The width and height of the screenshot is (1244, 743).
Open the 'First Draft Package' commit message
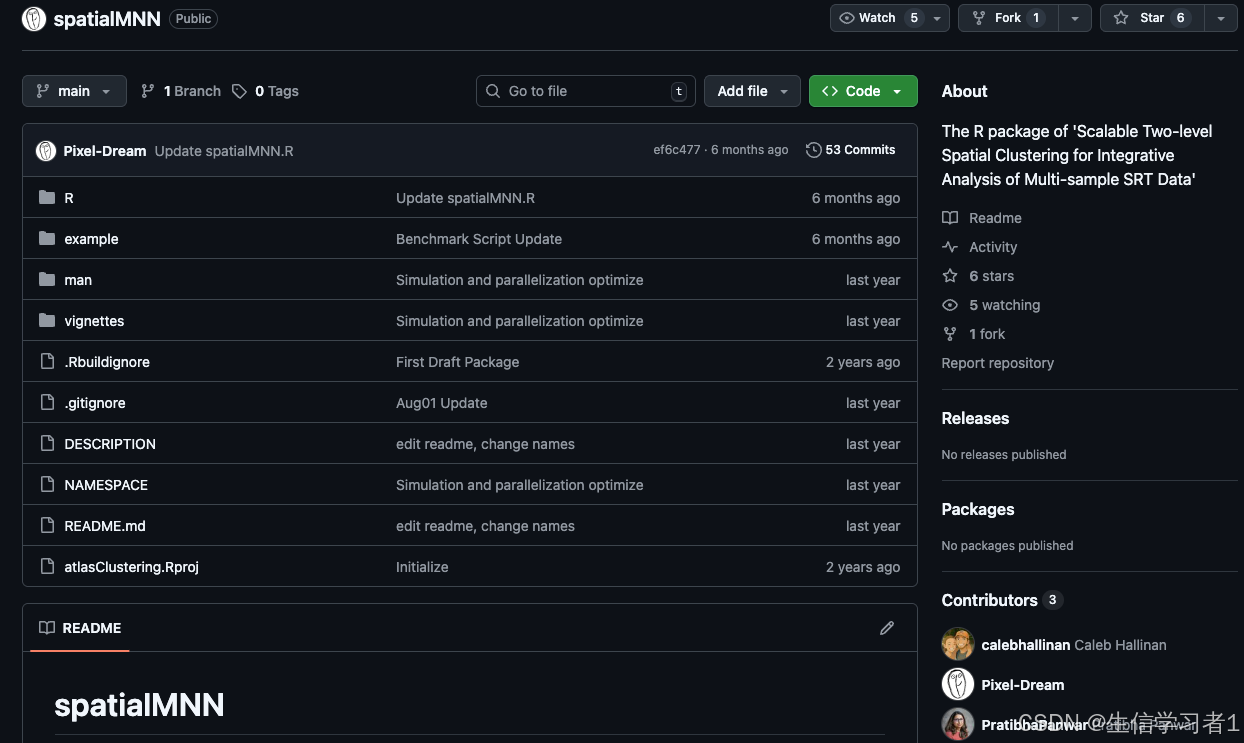click(458, 362)
